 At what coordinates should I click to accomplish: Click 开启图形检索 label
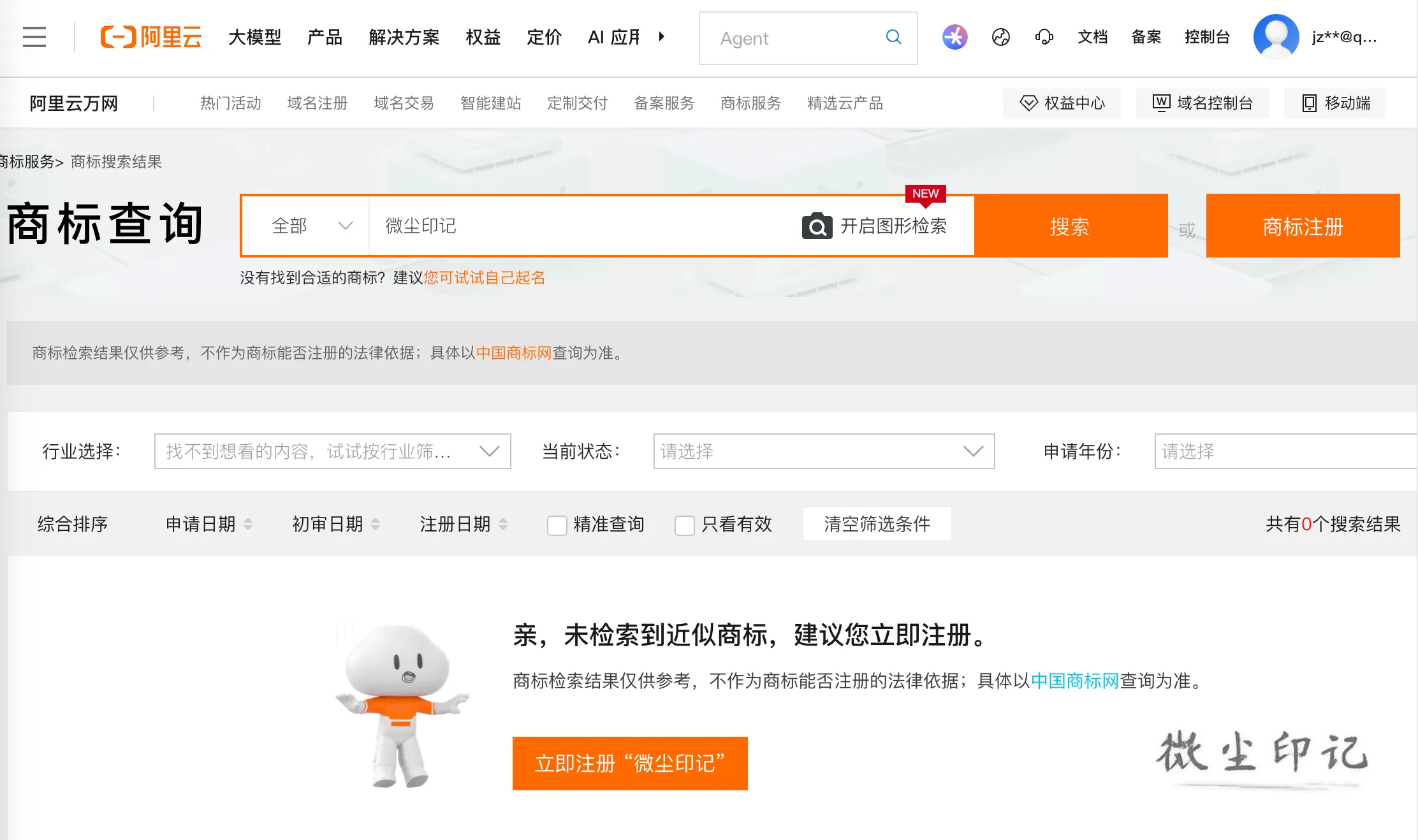pos(893,226)
